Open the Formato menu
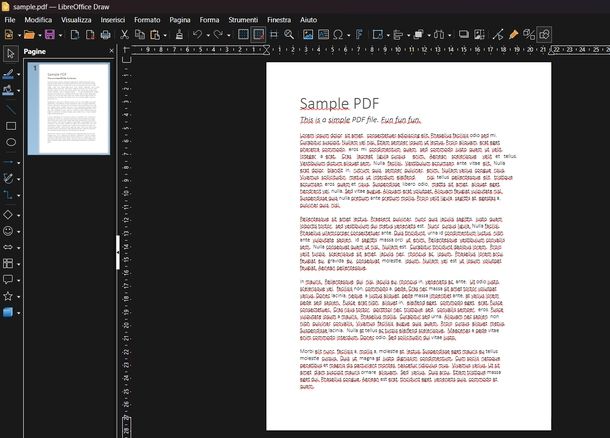Screen dimensions: 610x438 click(147, 20)
